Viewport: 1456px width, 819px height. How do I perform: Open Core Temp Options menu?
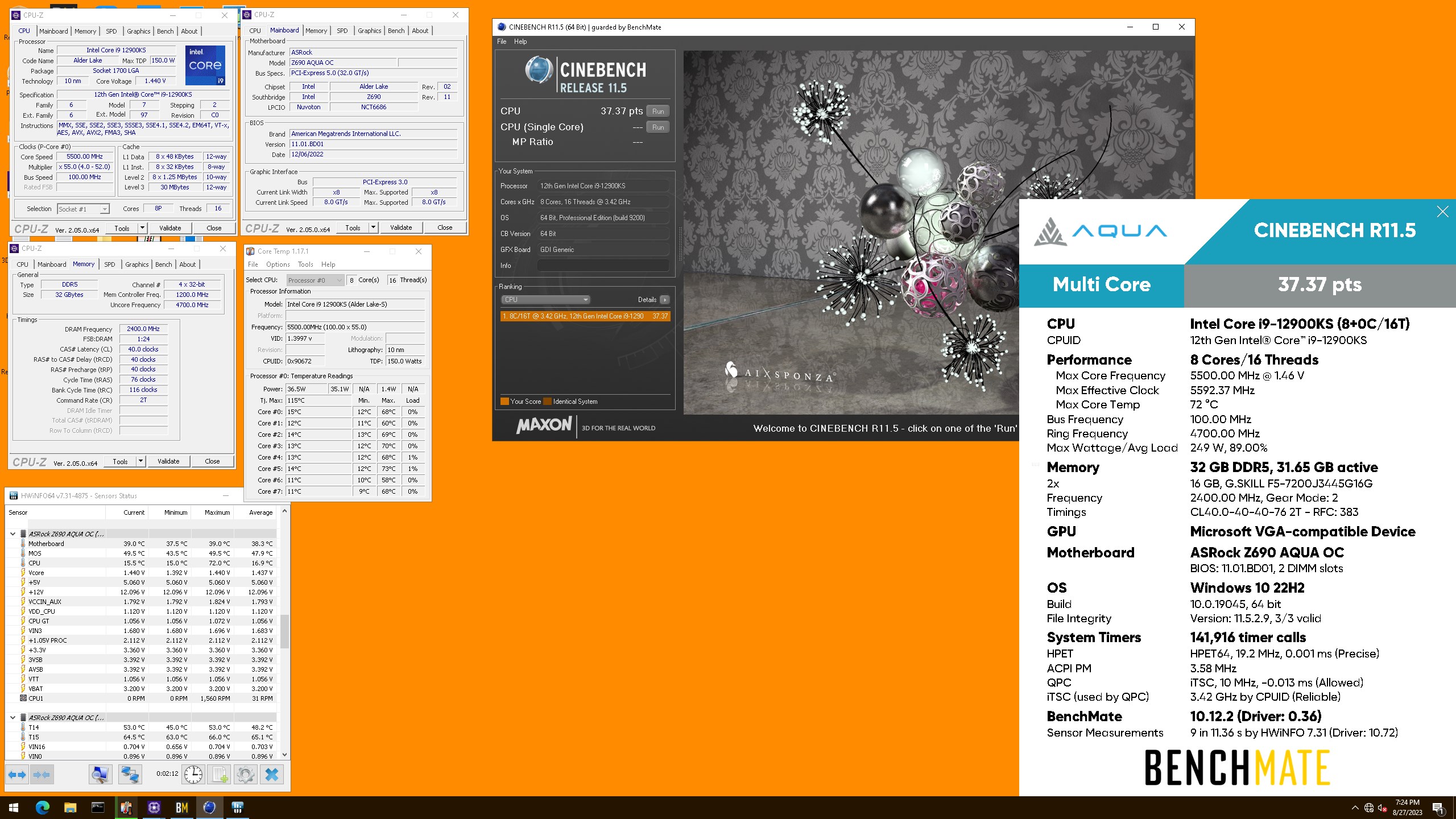(278, 264)
